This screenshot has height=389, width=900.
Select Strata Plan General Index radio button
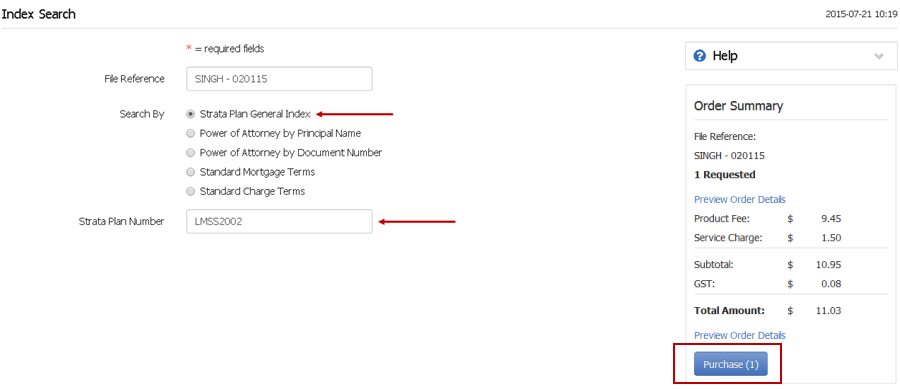(x=191, y=114)
